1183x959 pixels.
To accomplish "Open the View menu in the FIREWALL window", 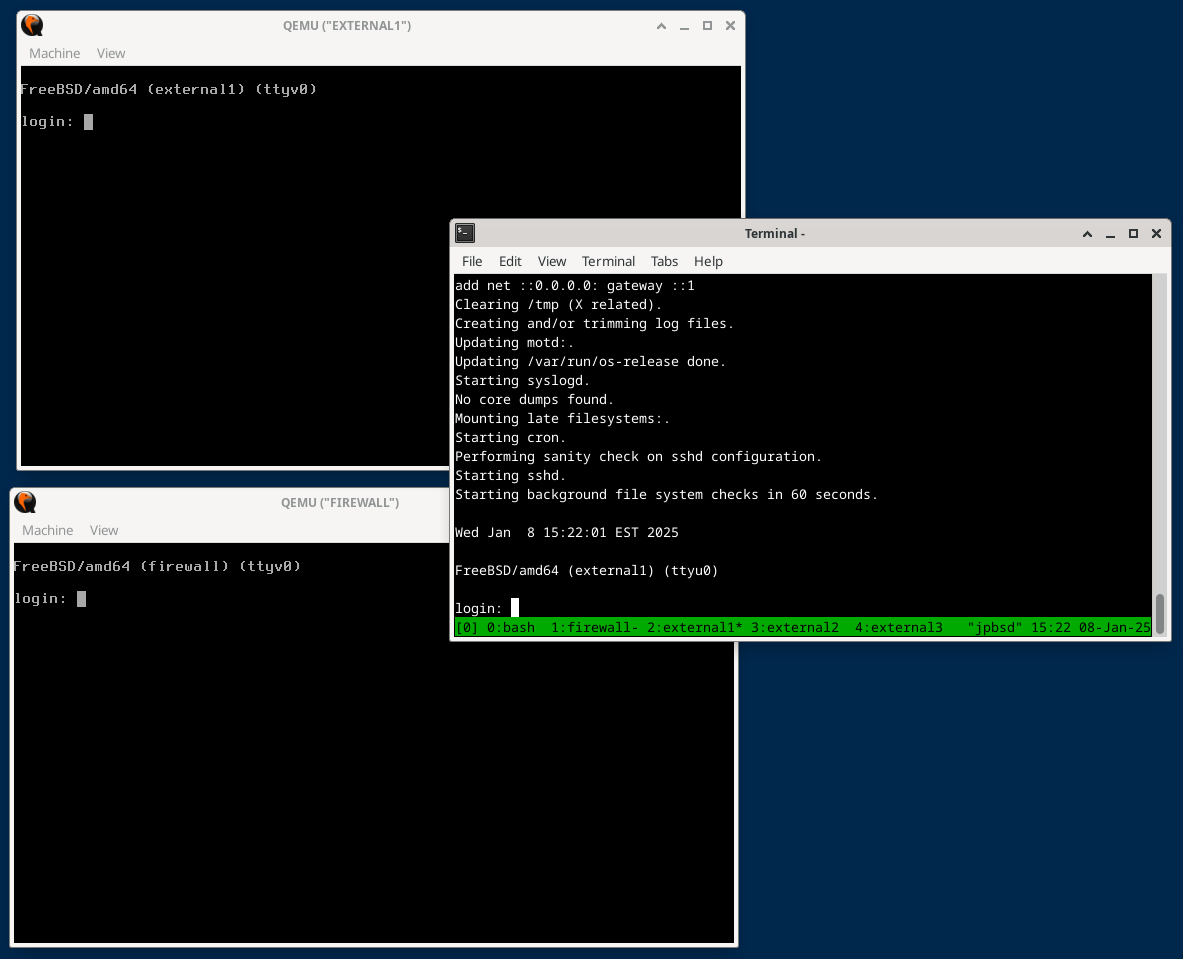I will [104, 530].
